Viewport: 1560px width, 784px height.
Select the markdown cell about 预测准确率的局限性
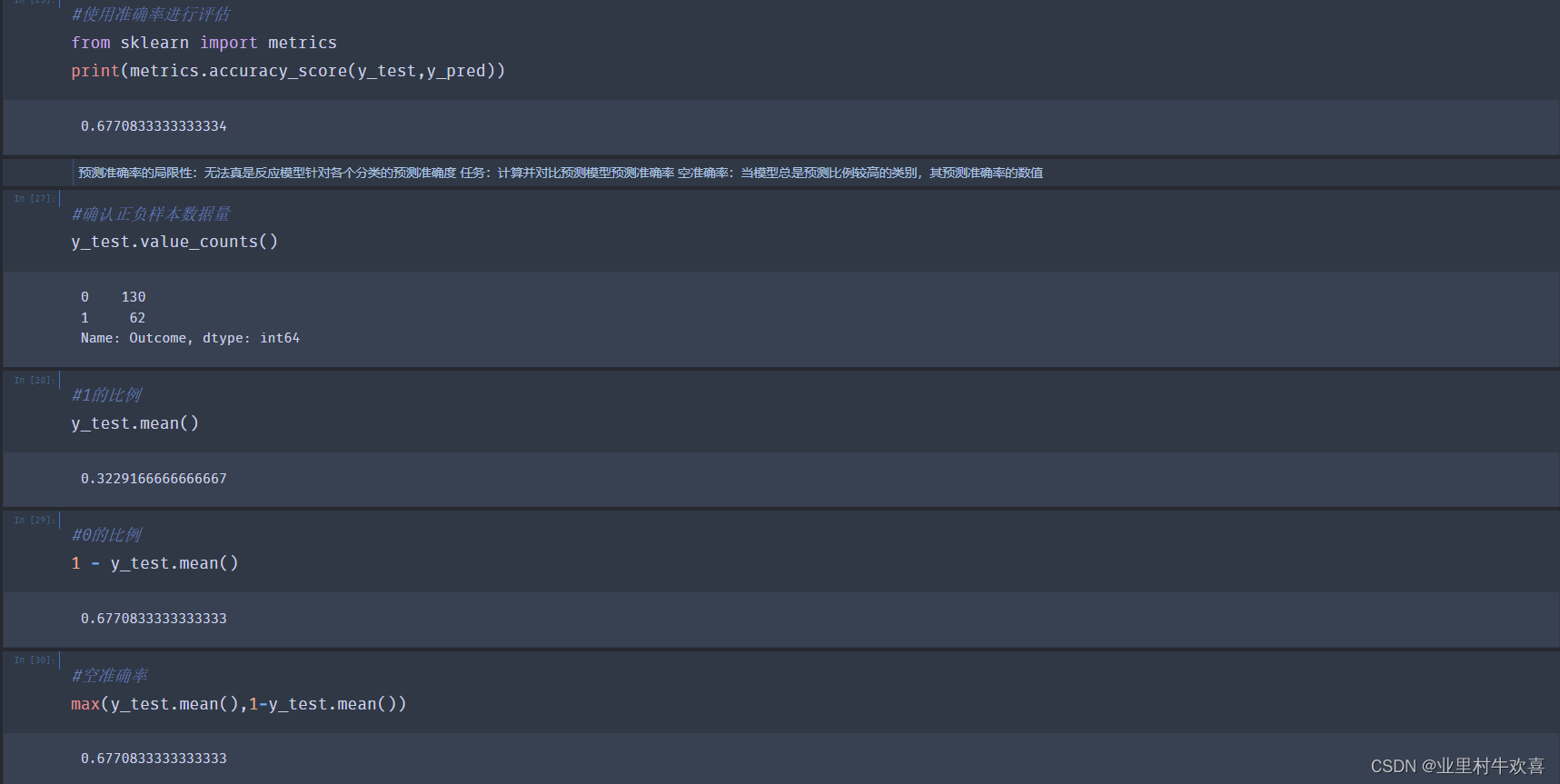pos(560,173)
